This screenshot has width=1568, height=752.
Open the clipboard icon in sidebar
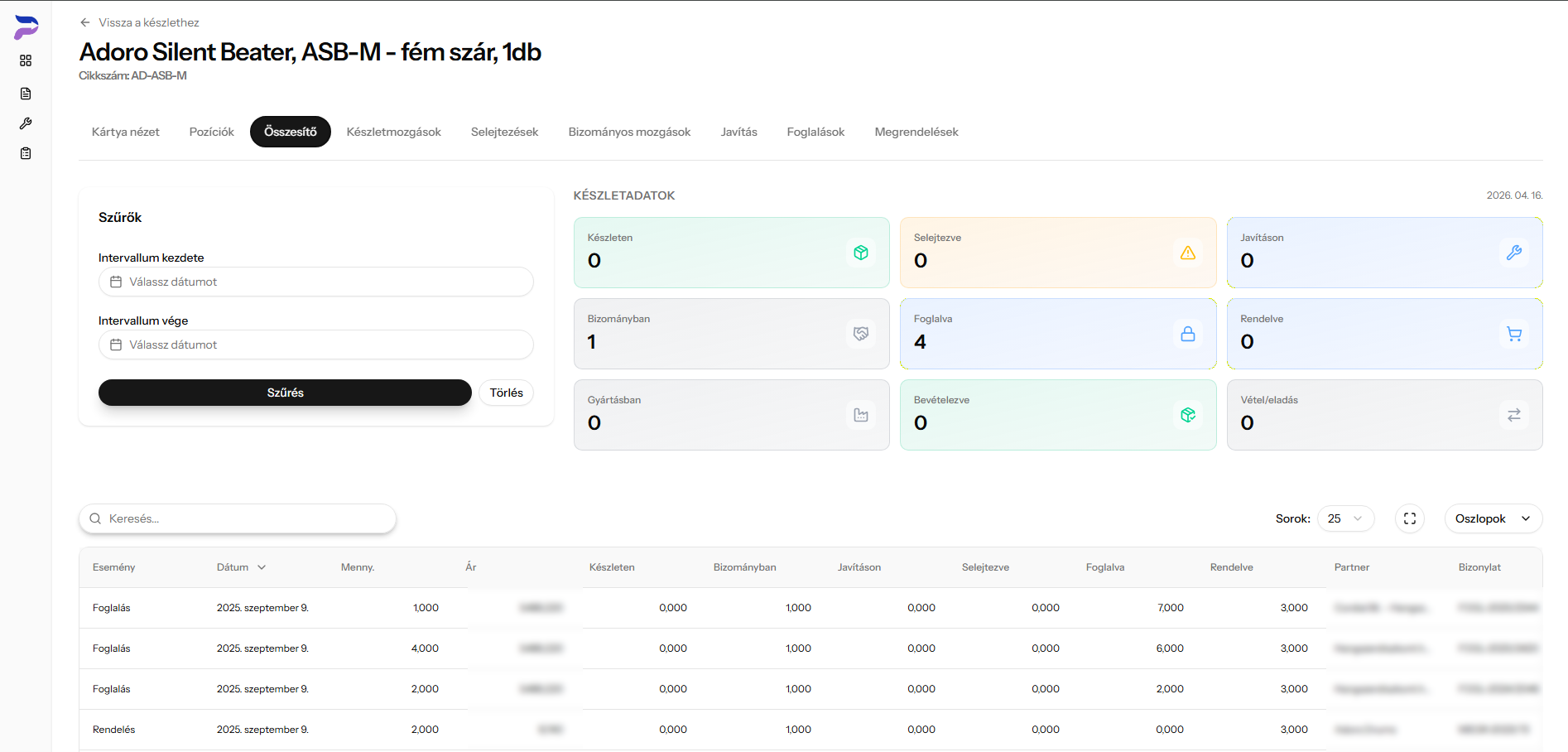26,153
